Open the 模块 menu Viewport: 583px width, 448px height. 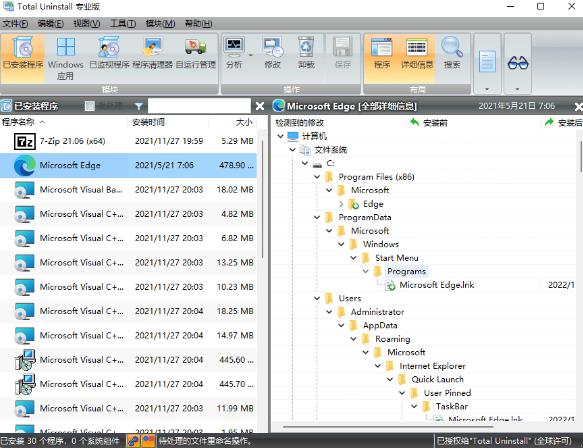coord(160,24)
